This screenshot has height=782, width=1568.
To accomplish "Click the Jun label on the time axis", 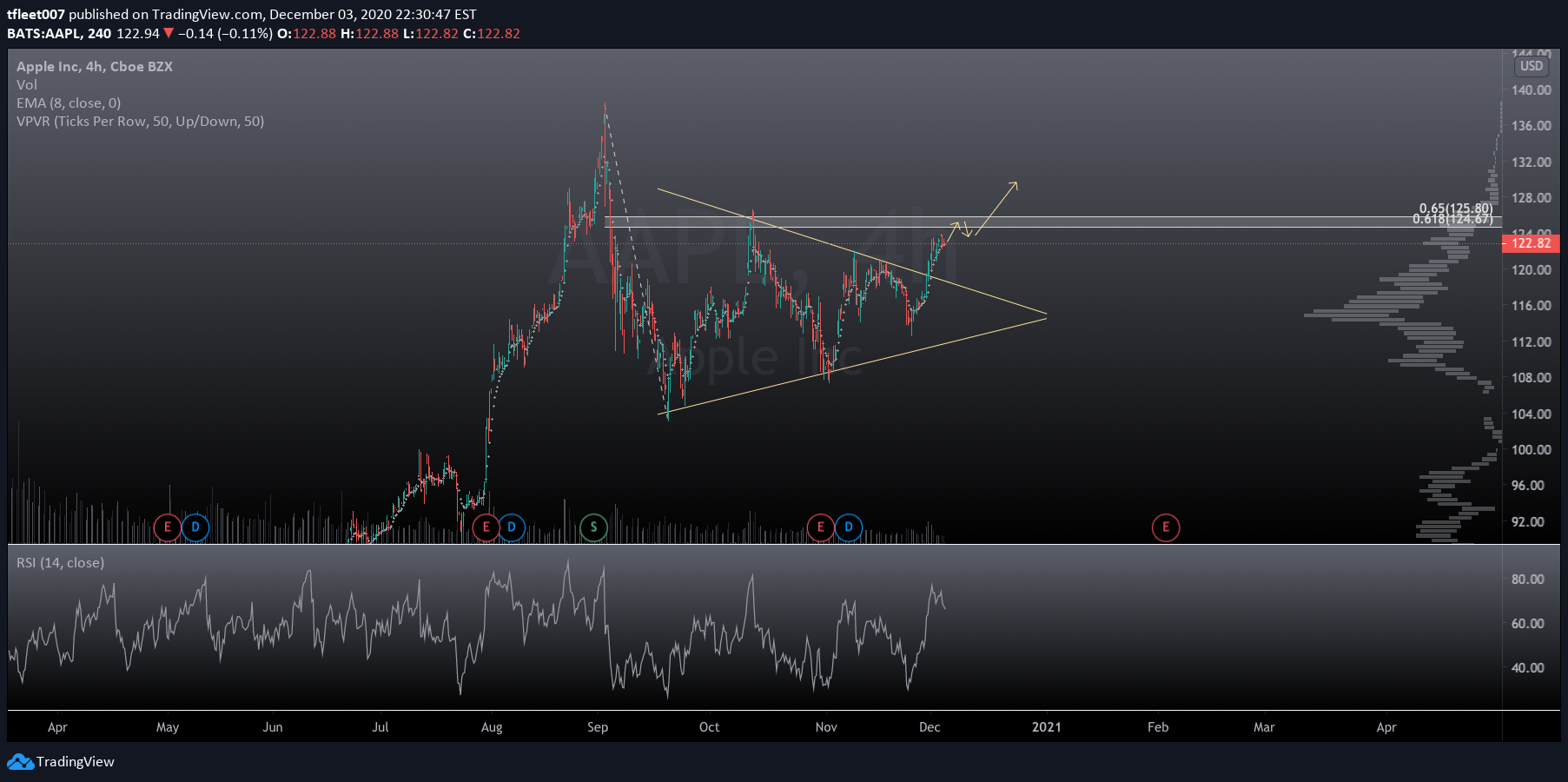I will [273, 727].
